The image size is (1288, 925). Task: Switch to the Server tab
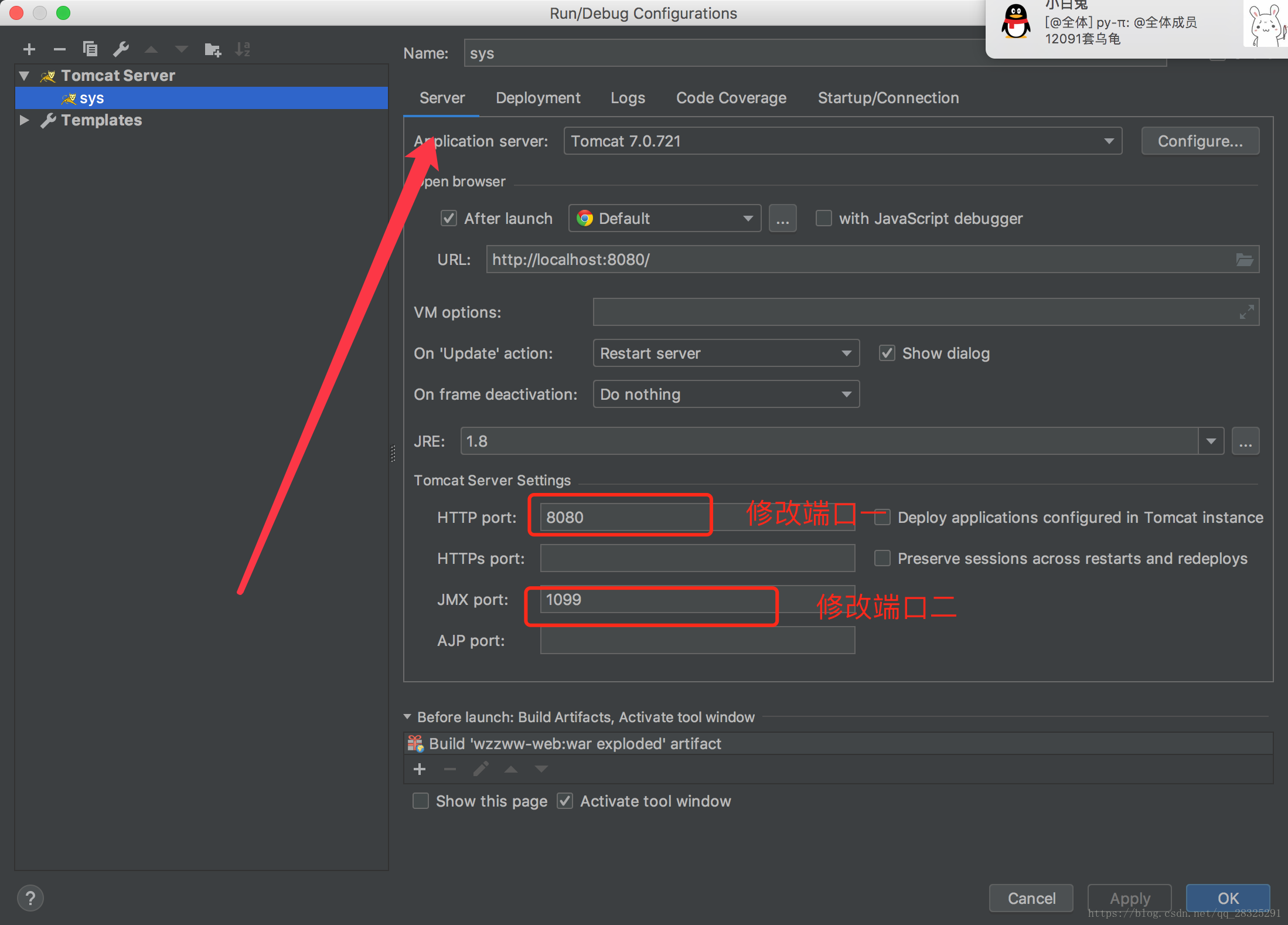(442, 98)
